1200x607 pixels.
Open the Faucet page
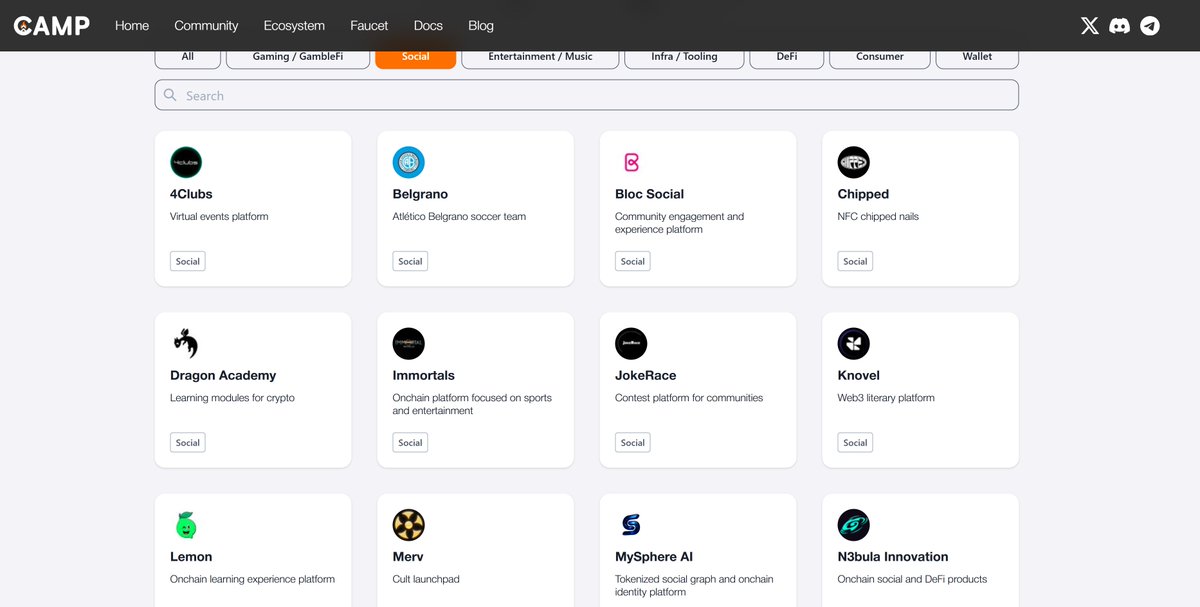click(369, 26)
